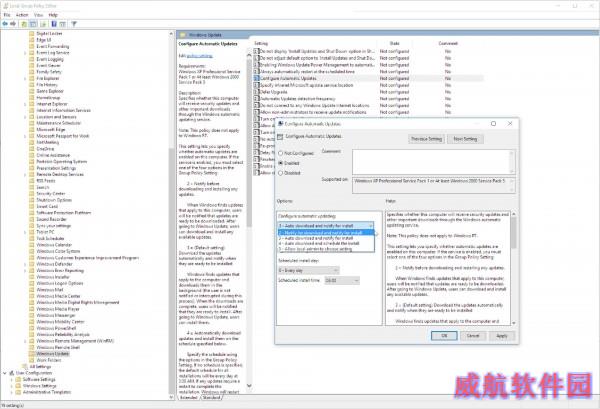
Task: Click the Previous Setting button
Action: (x=426, y=139)
